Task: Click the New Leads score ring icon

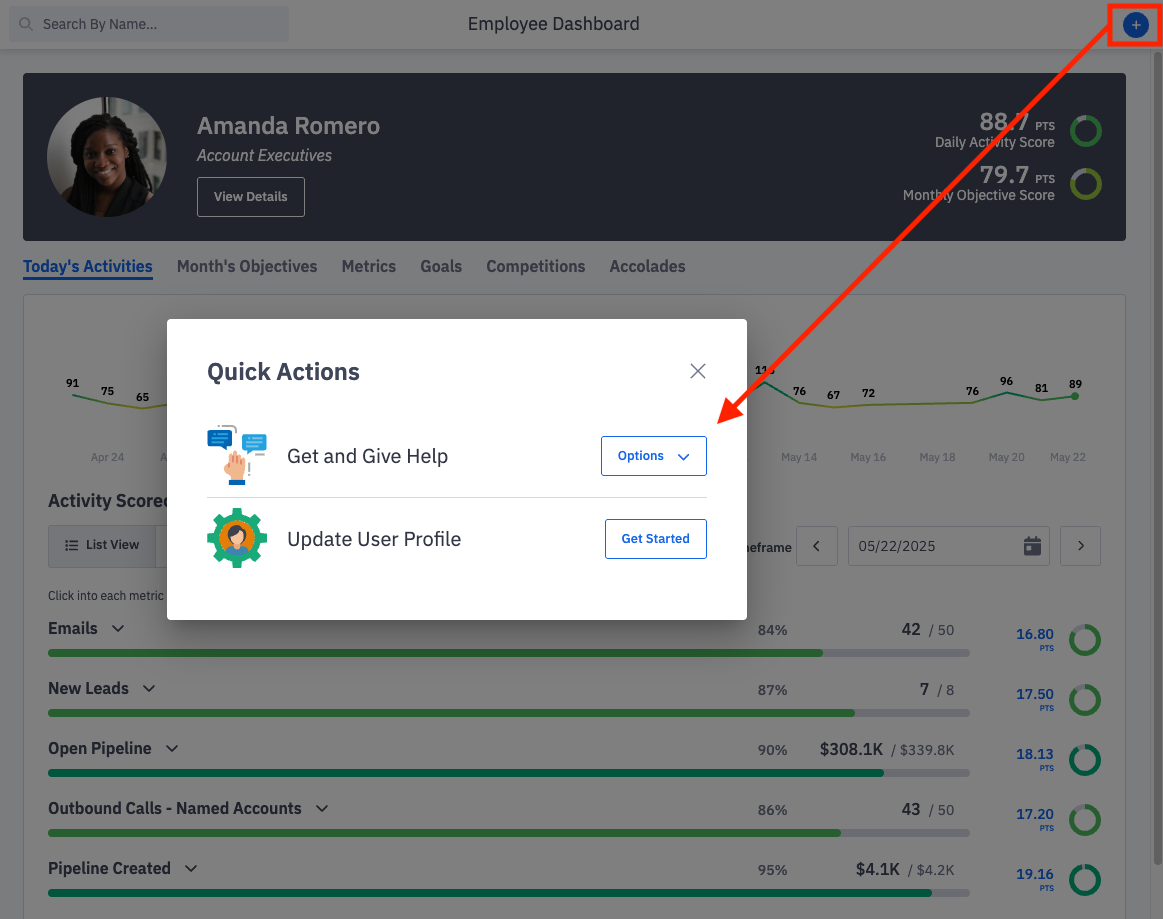Action: (1084, 699)
